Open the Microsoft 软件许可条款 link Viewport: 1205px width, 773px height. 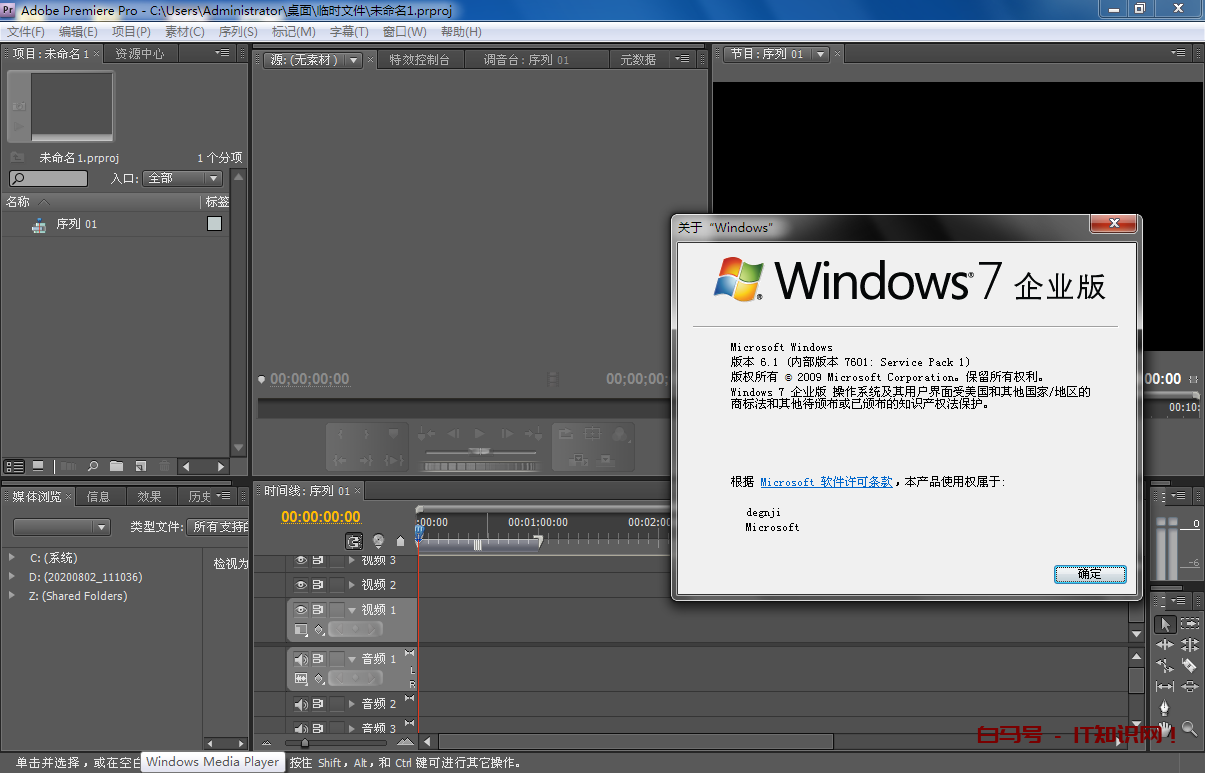click(826, 482)
